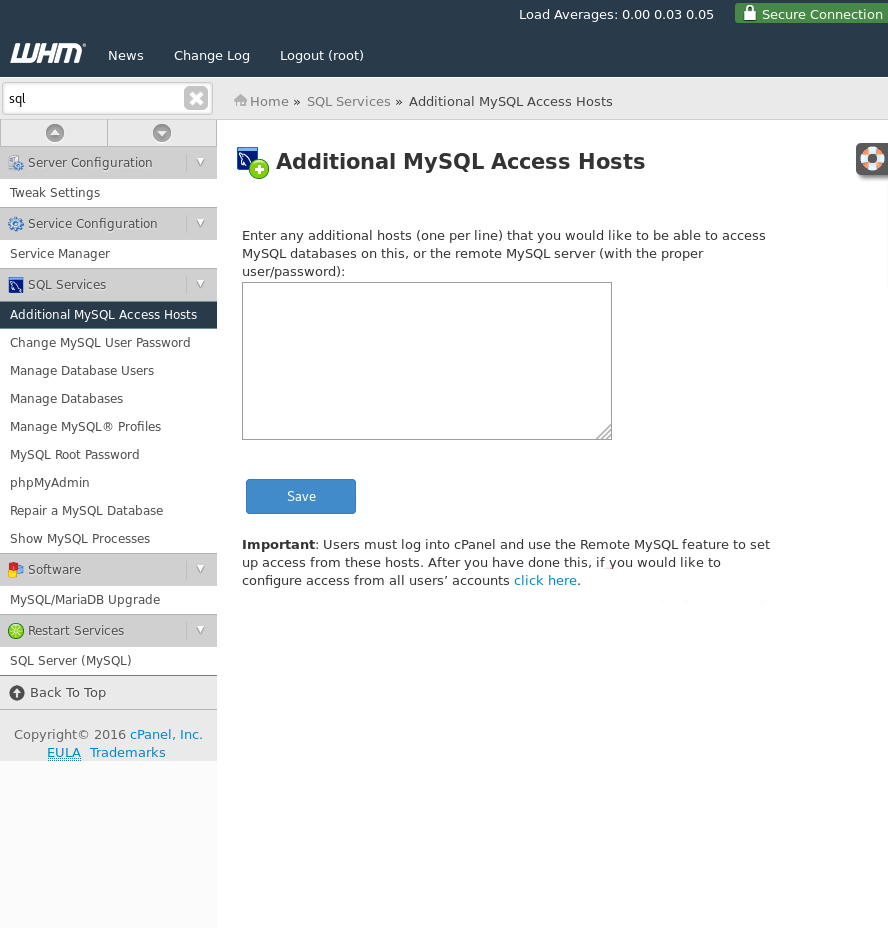The width and height of the screenshot is (888, 928).
Task: Click the Additional MySQL Access Hosts breadcrumb text
Action: [x=510, y=101]
